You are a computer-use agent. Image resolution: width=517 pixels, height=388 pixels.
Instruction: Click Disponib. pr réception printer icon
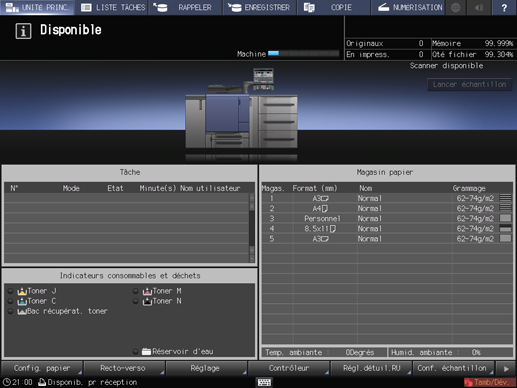click(x=42, y=382)
